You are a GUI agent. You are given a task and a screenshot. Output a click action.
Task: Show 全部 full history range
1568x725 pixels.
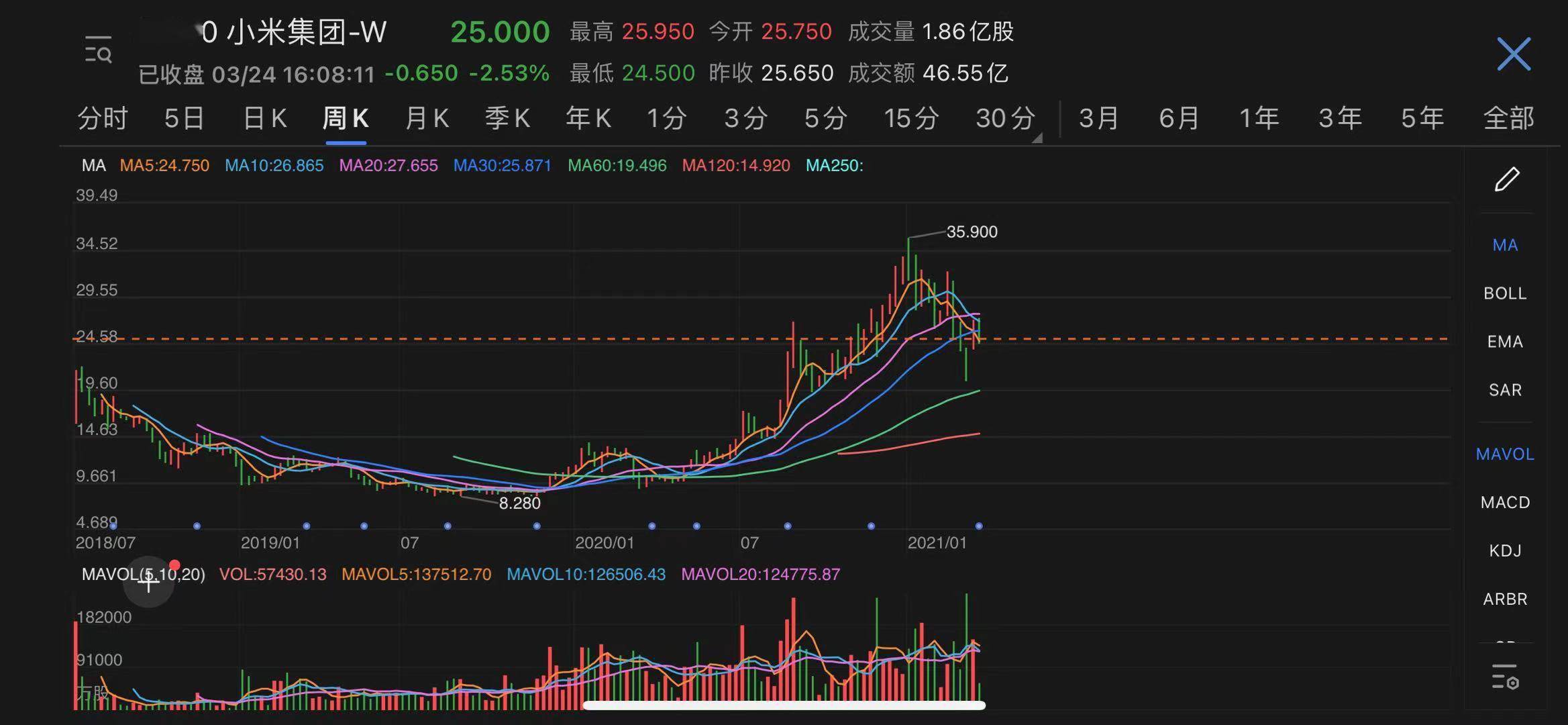[x=1508, y=118]
